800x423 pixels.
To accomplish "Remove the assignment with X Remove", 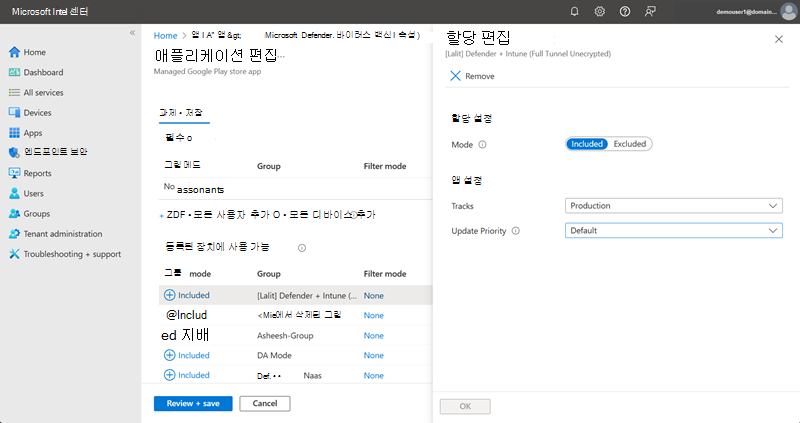I will click(x=472, y=76).
